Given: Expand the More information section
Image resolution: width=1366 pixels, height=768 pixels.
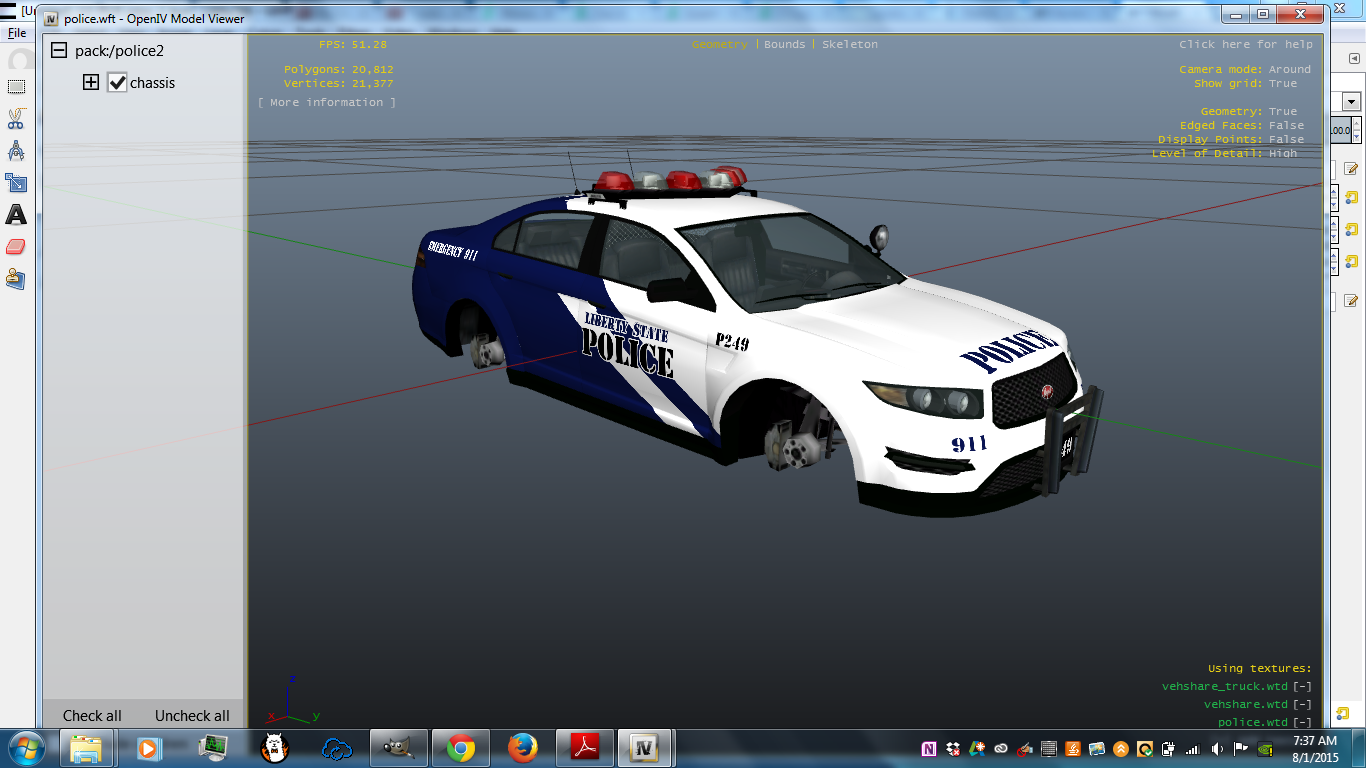Looking at the screenshot, I should (x=326, y=103).
